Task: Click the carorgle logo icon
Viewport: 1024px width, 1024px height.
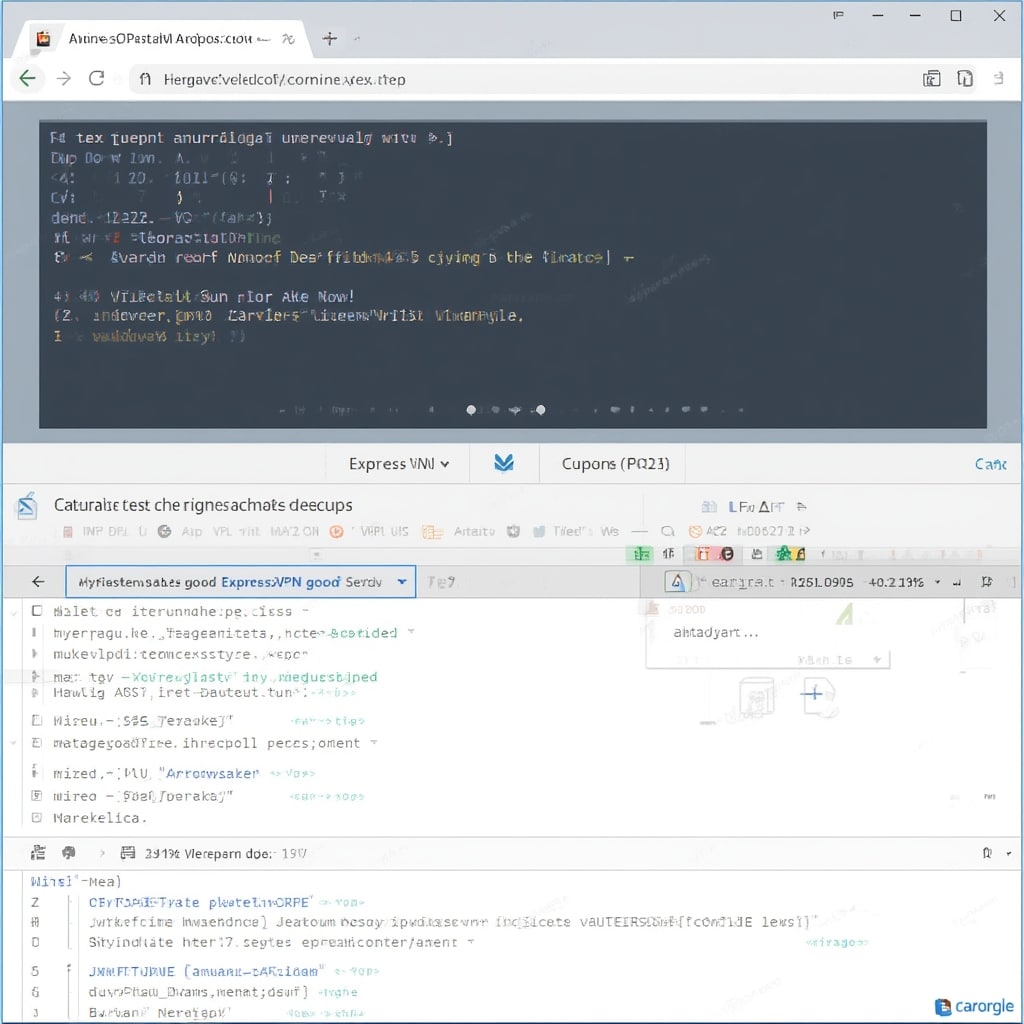Action: (x=942, y=1006)
